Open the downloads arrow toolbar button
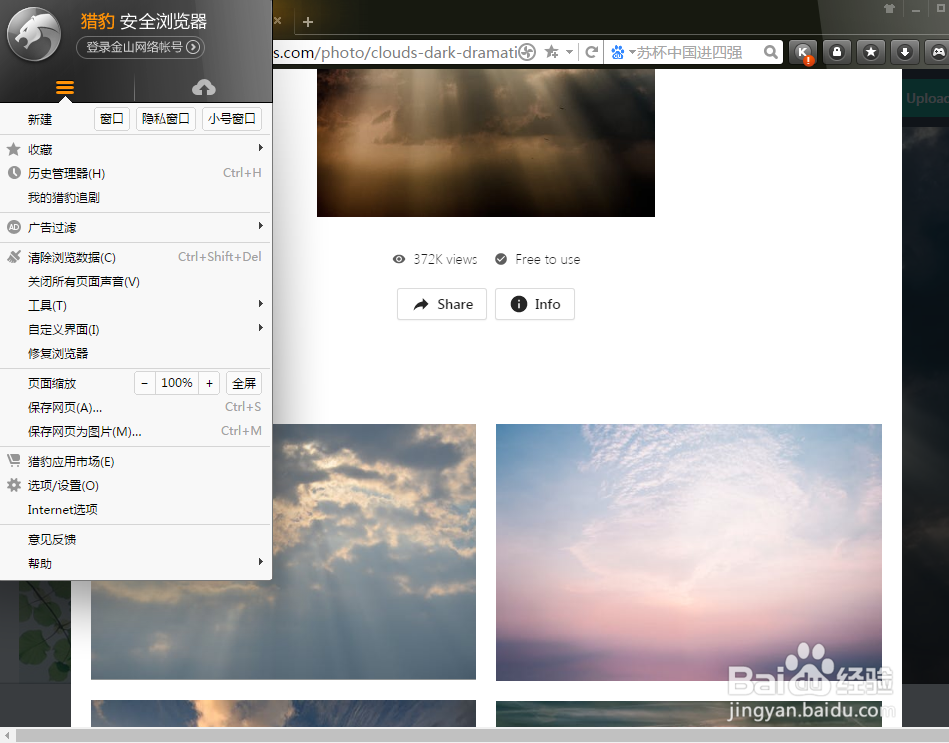Image resolution: width=949 pixels, height=743 pixels. [x=905, y=53]
